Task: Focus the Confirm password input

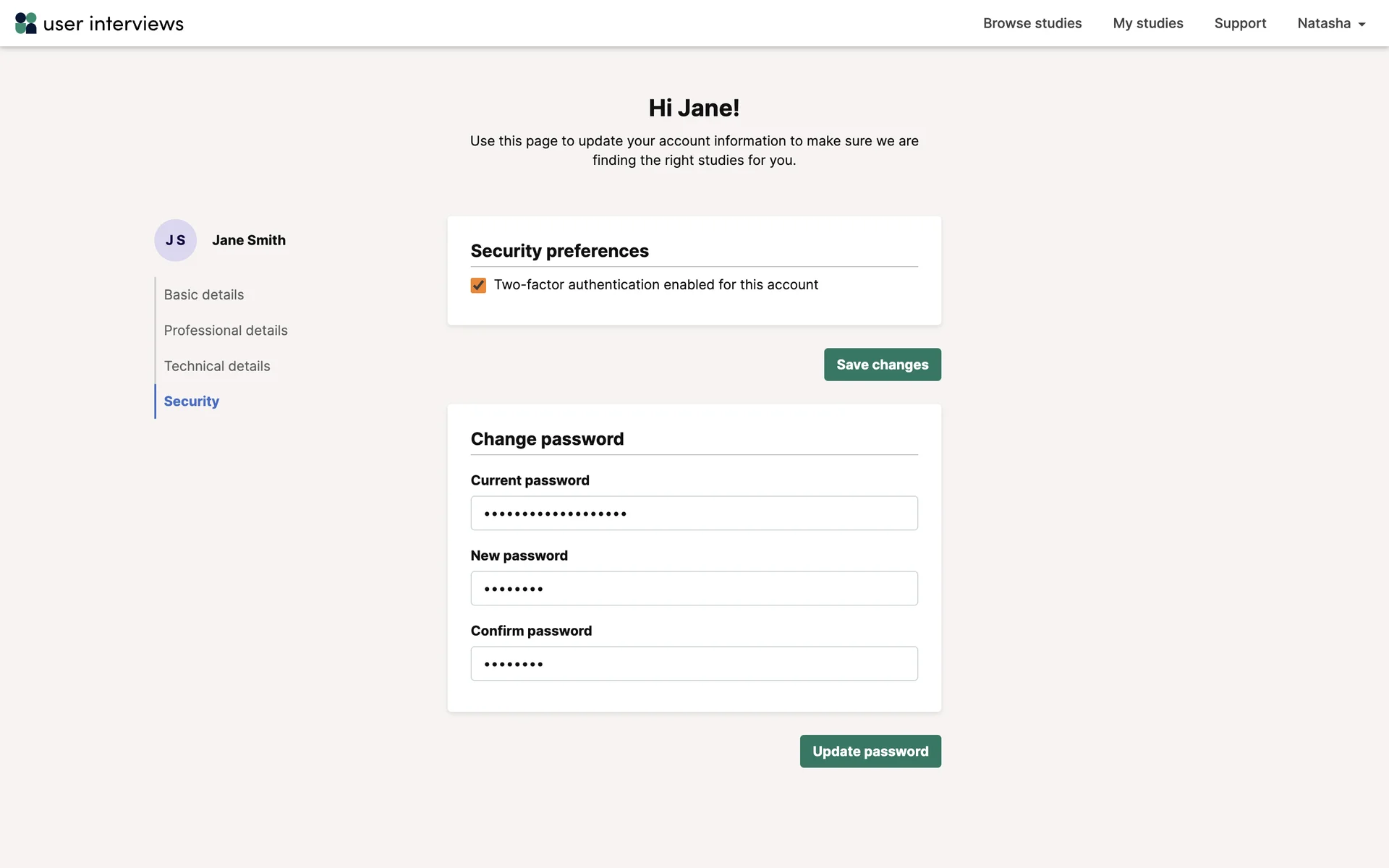Action: (694, 663)
